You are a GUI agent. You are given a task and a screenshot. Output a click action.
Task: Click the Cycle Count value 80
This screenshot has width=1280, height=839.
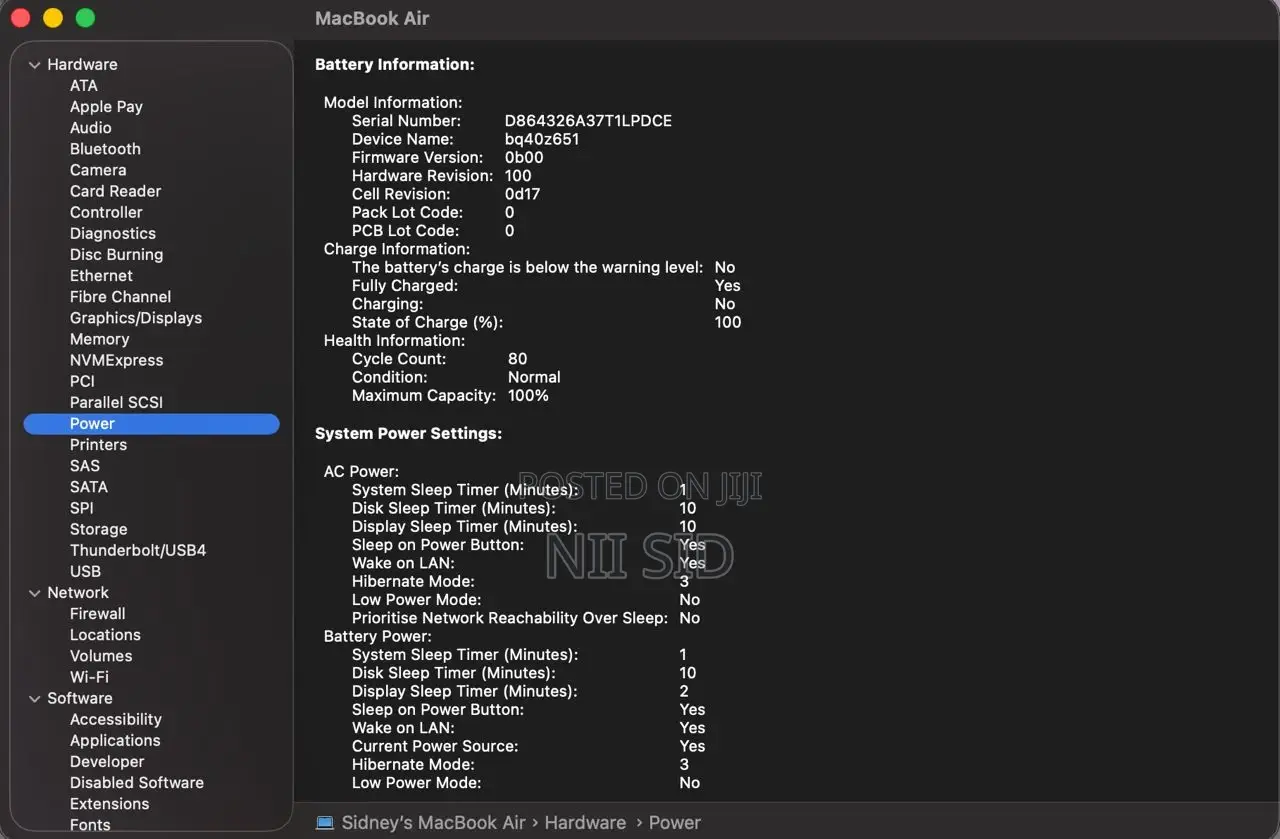(518, 359)
